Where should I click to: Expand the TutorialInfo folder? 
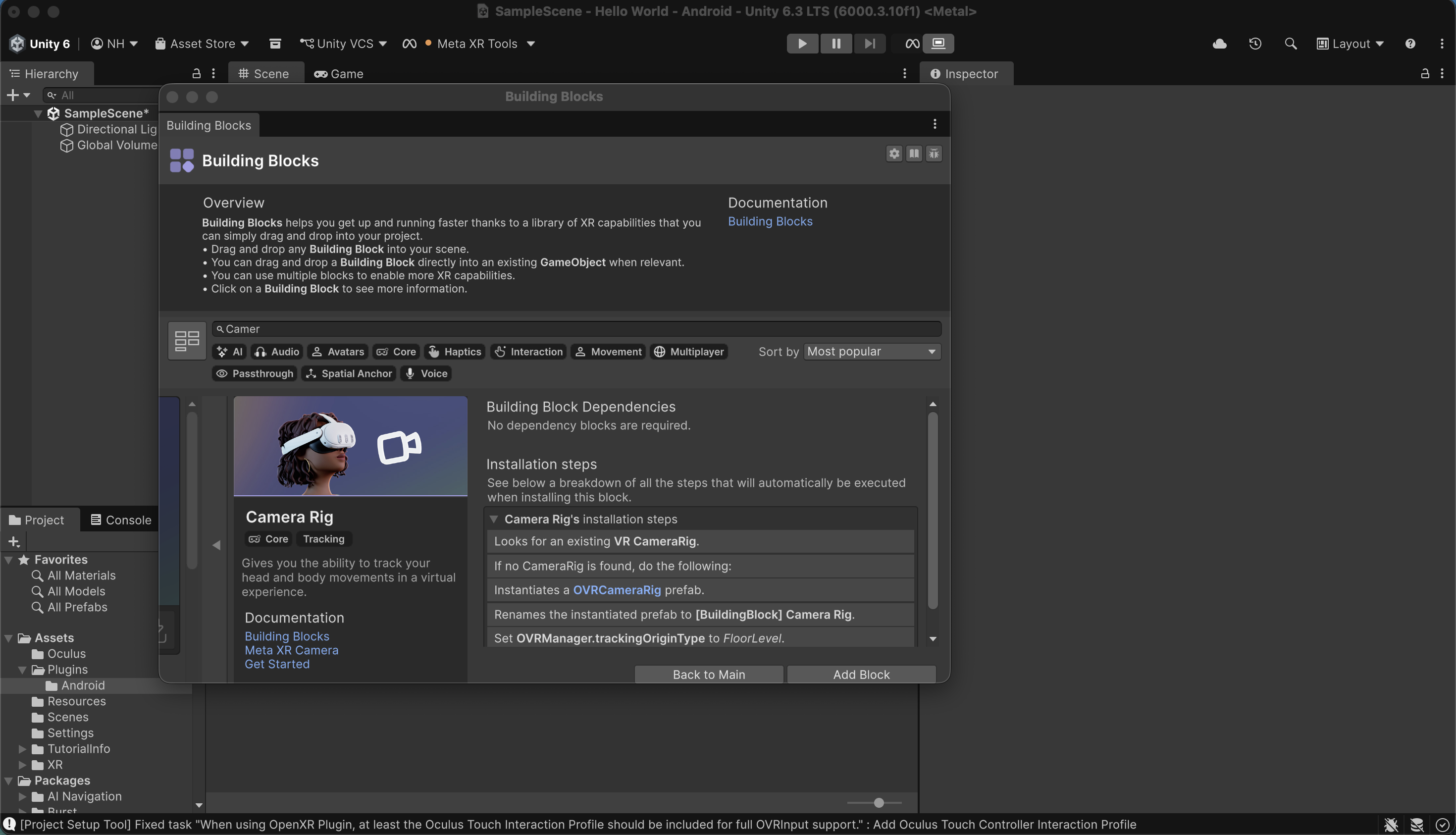(22, 749)
